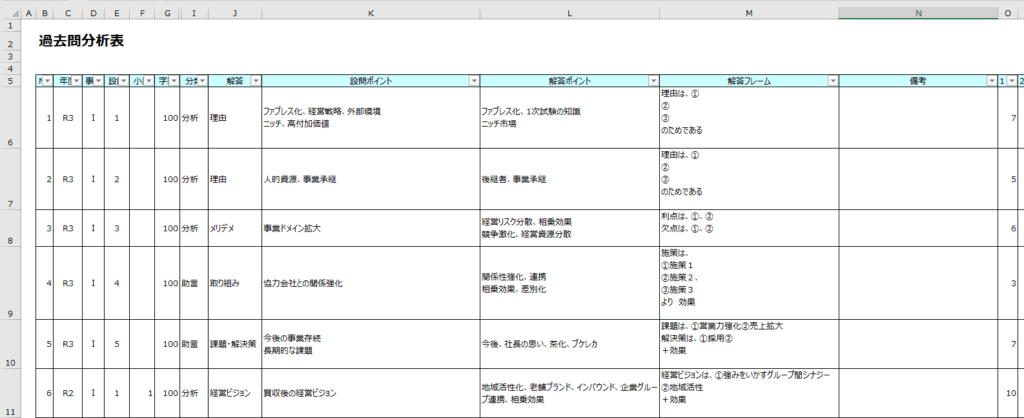Open filter dropdown in column I header cell
This screenshot has width=1024, height=418.
coord(202,80)
